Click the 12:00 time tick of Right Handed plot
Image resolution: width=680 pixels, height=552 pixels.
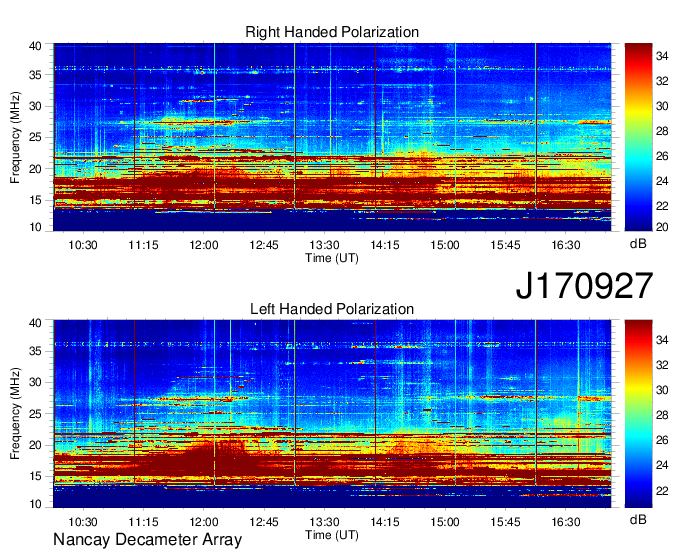(204, 245)
